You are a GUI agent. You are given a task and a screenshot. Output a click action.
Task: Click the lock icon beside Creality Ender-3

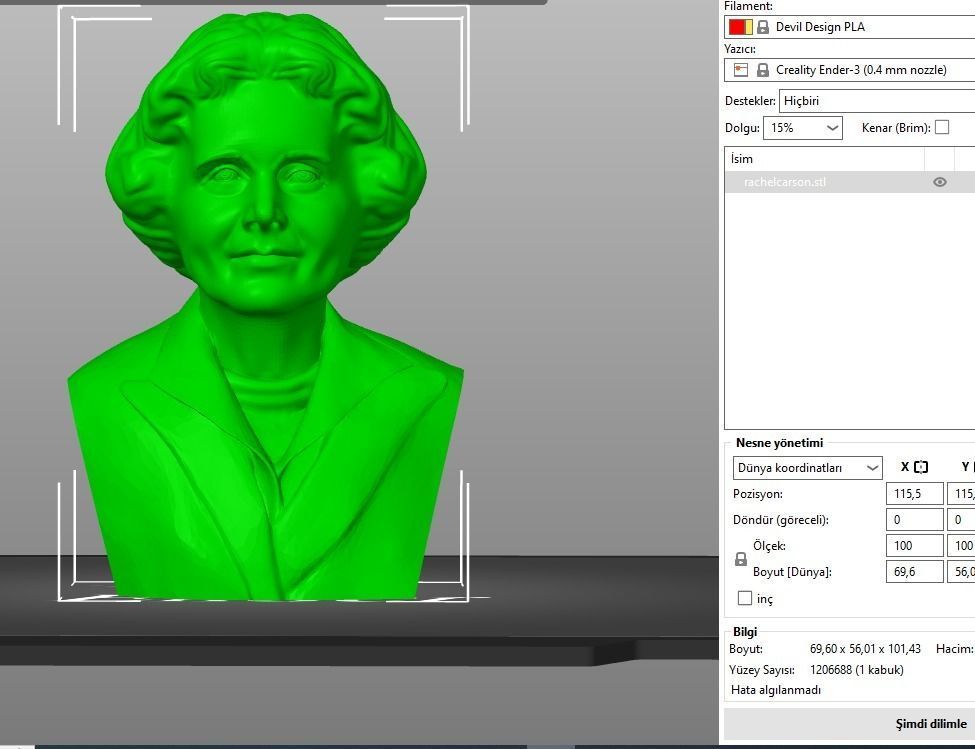pyautogui.click(x=763, y=70)
